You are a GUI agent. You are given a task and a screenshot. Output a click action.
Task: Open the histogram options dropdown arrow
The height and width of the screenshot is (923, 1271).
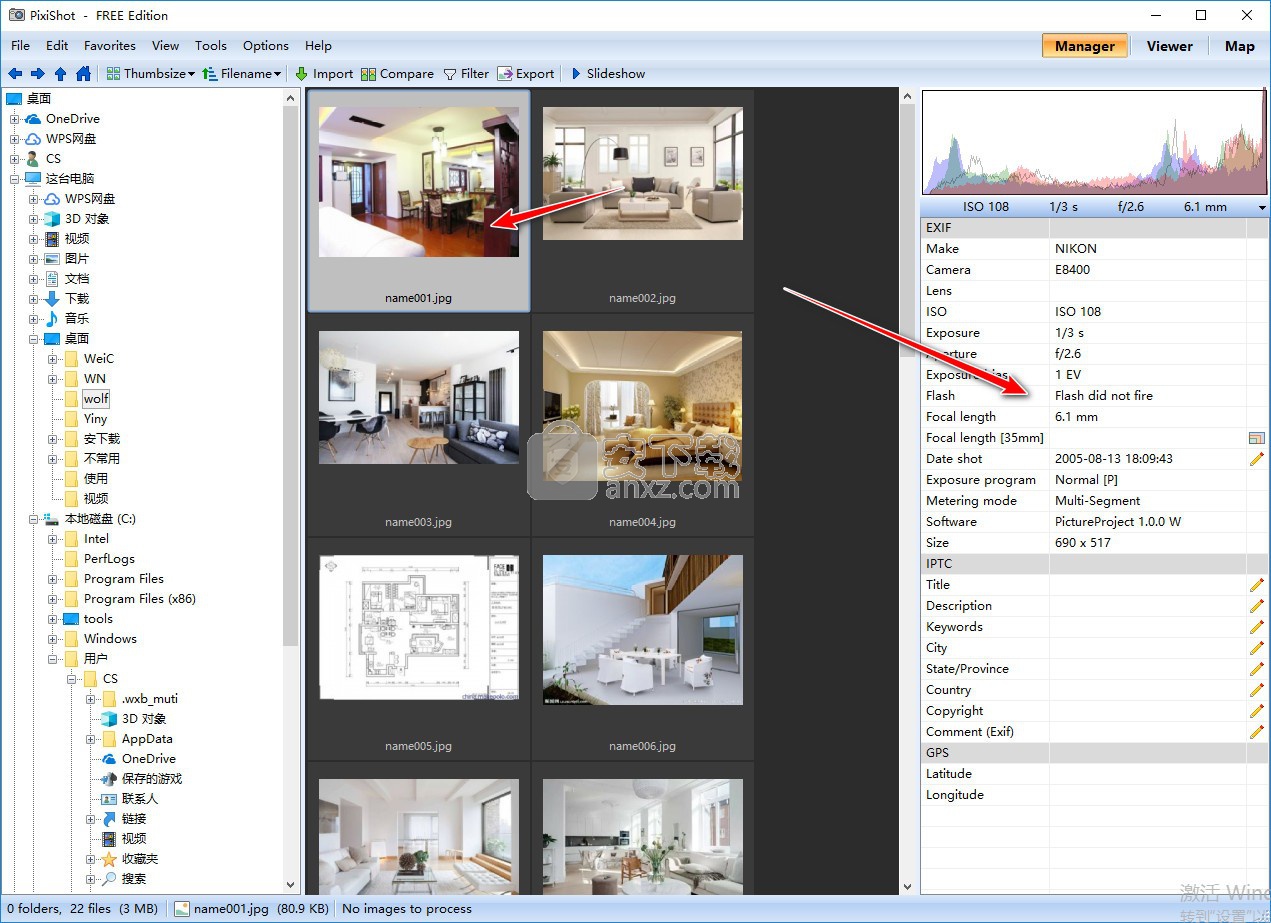1262,208
